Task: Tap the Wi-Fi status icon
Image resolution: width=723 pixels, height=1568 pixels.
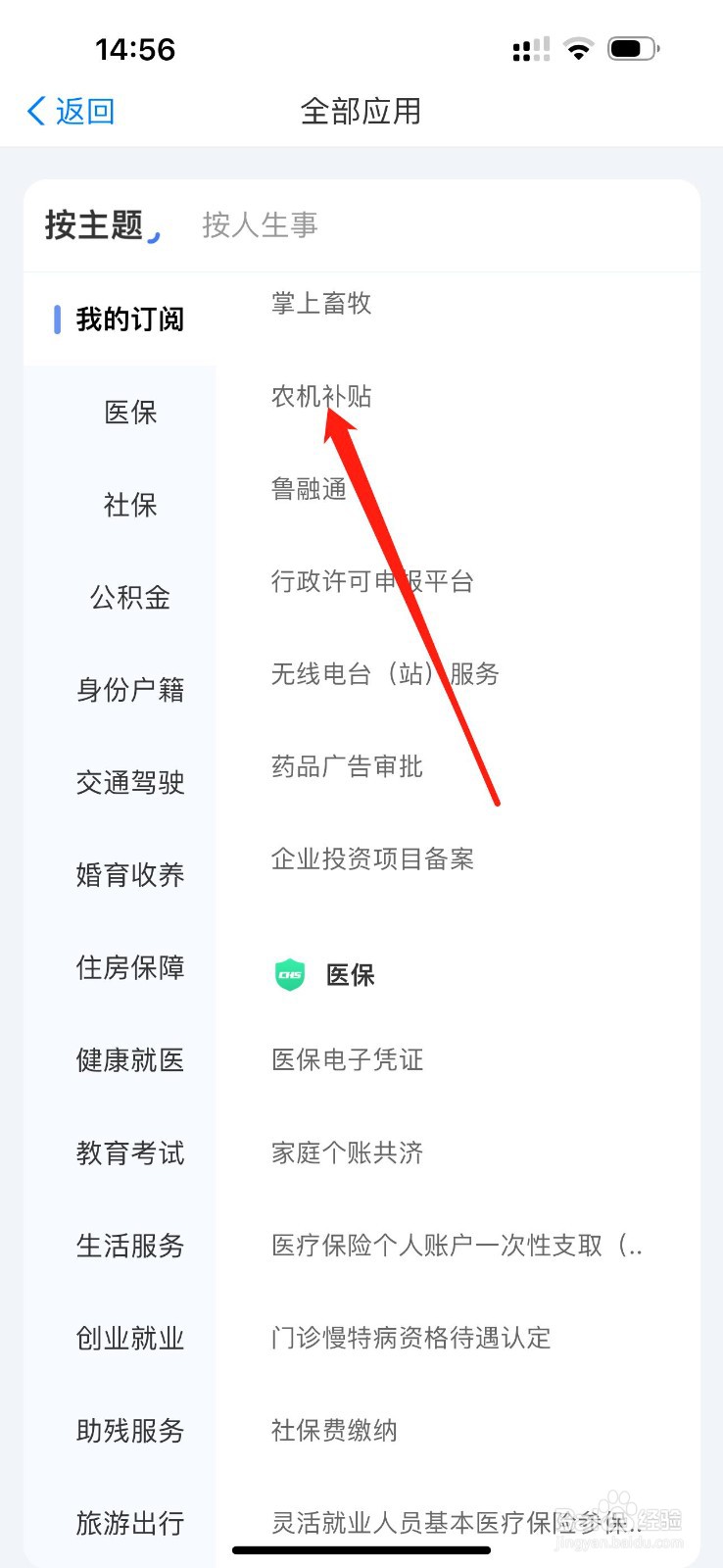Action: 579,49
